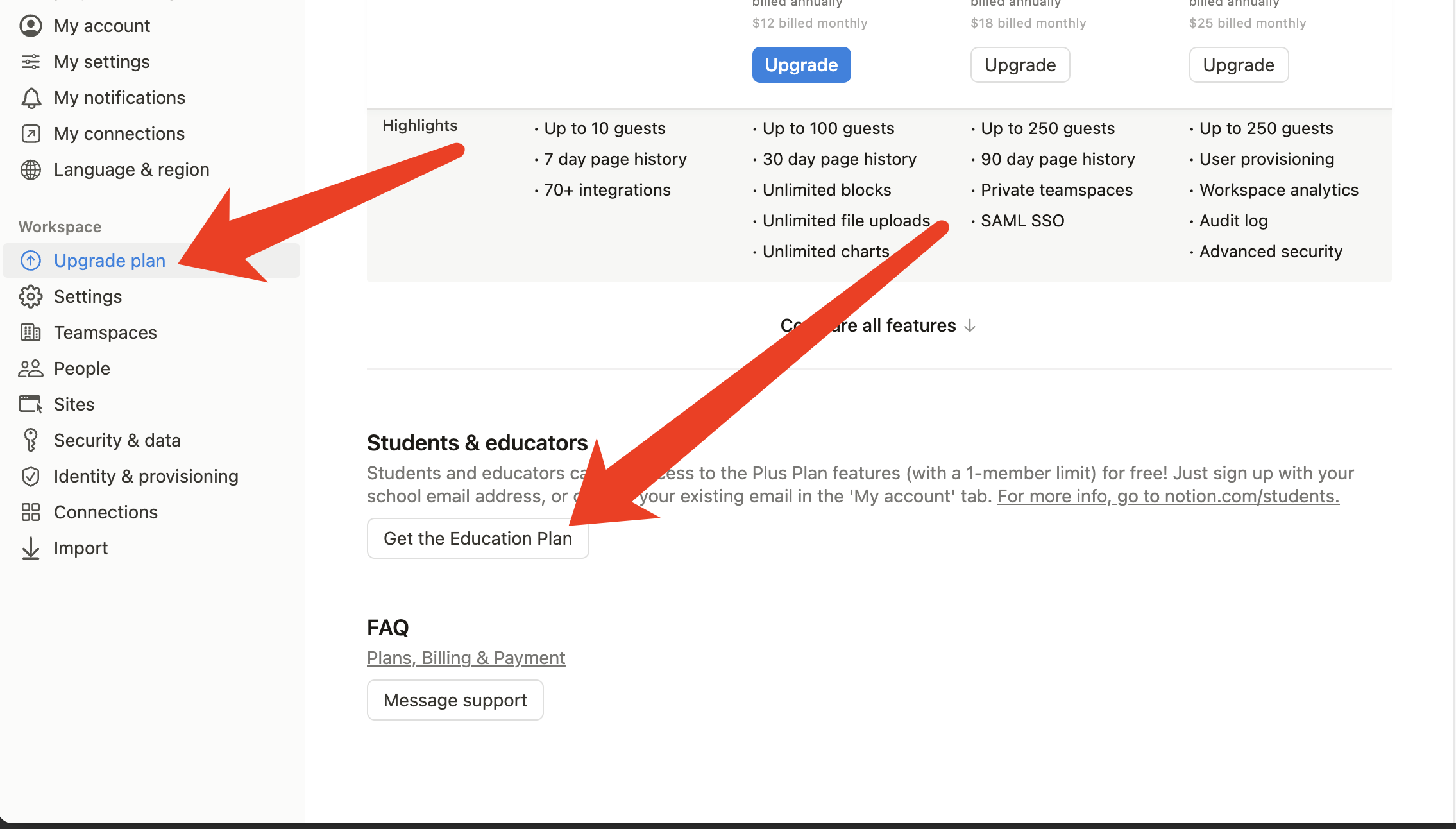
Task: Click the My account avatar icon
Action: [x=31, y=26]
